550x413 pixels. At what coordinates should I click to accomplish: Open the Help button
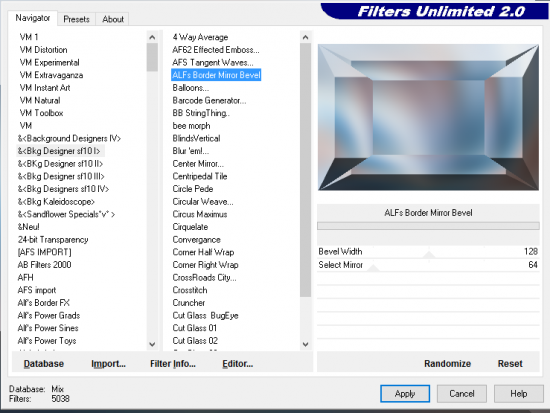(518, 394)
